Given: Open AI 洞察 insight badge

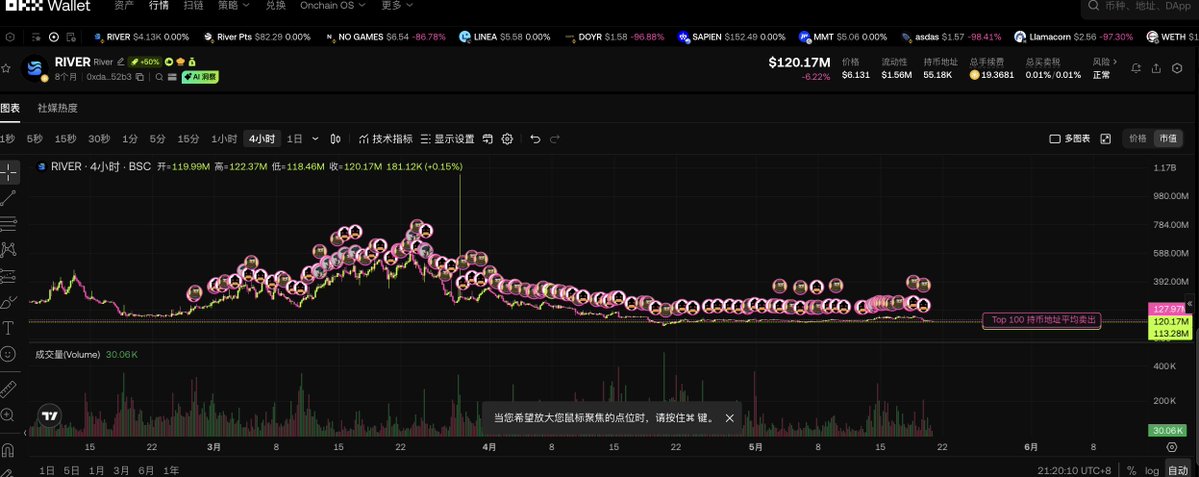Looking at the screenshot, I should click(200, 77).
